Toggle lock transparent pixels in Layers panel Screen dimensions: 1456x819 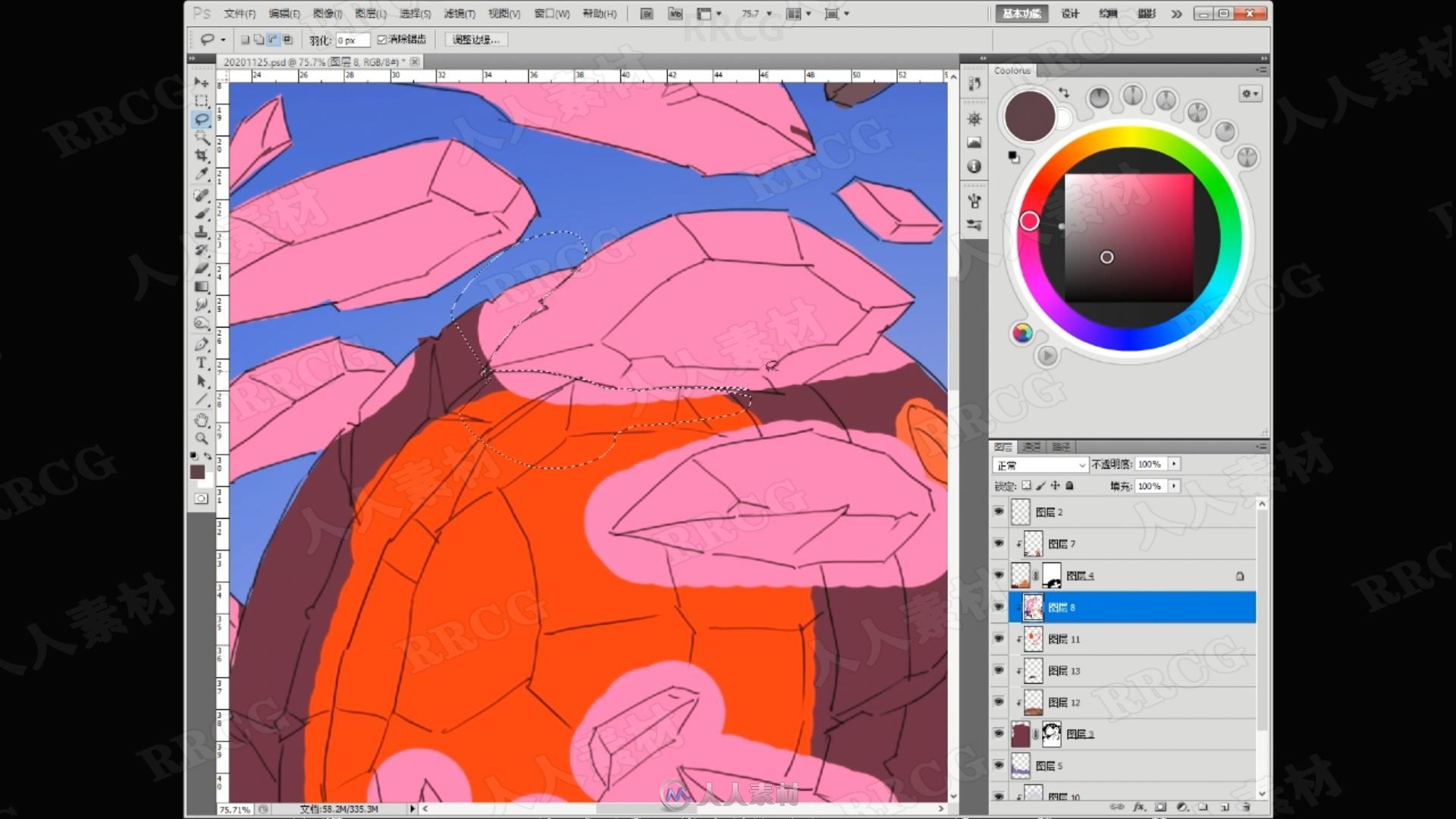coord(1026,485)
